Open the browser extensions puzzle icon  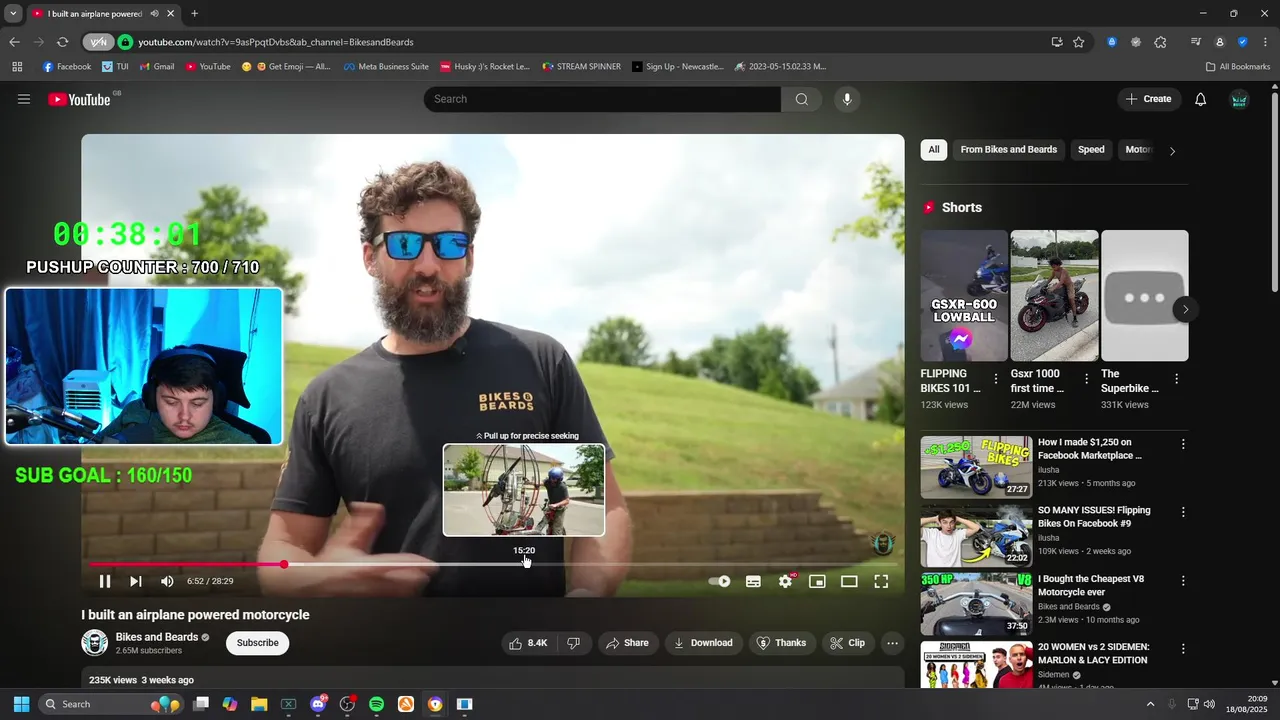click(x=1160, y=42)
